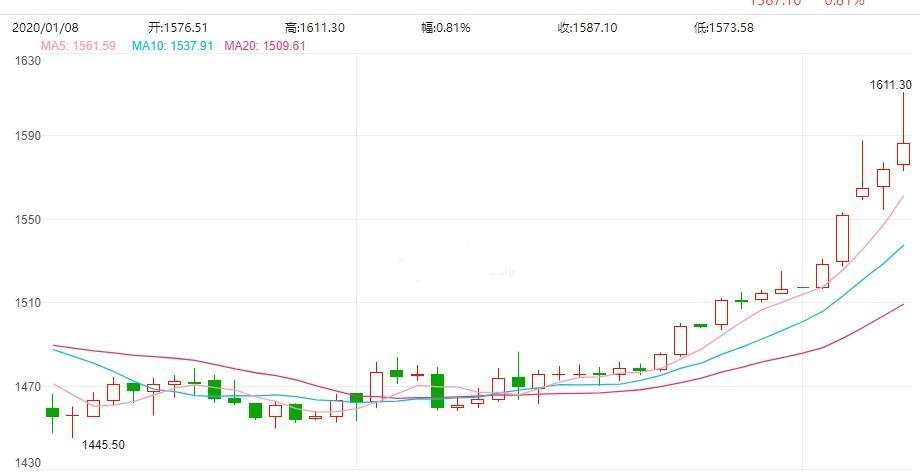Viewport: 920px width, 472px height.
Task: Select the candlestick above the 1445.50 annotation
Action: pos(72,422)
